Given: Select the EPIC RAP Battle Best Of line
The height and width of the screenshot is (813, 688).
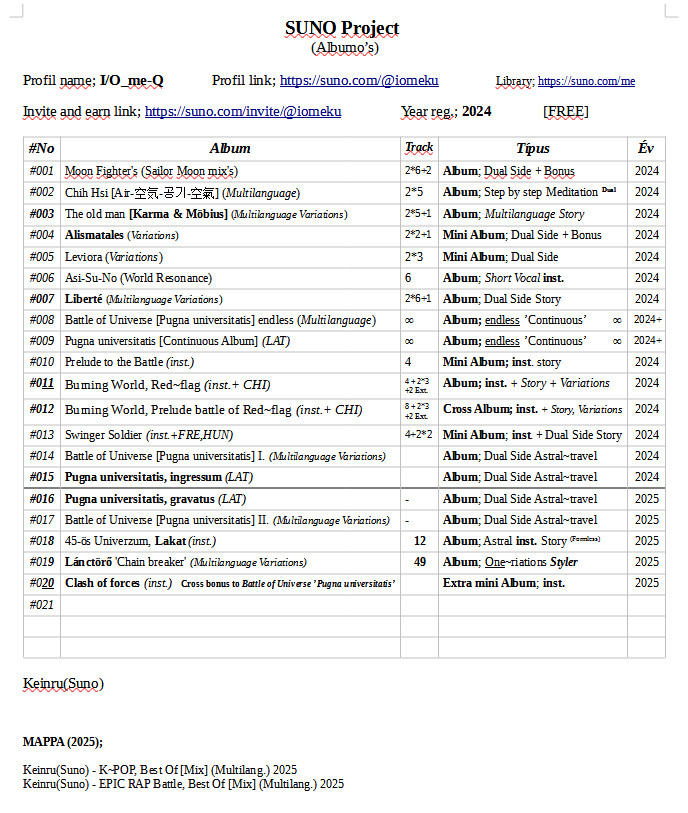Looking at the screenshot, I should coord(183,784).
